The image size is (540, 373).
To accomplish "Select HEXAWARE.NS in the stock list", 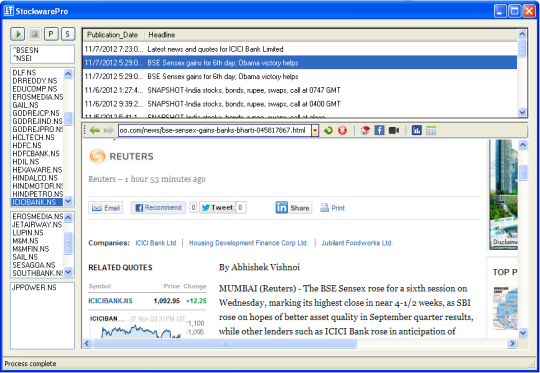I will [x=37, y=170].
